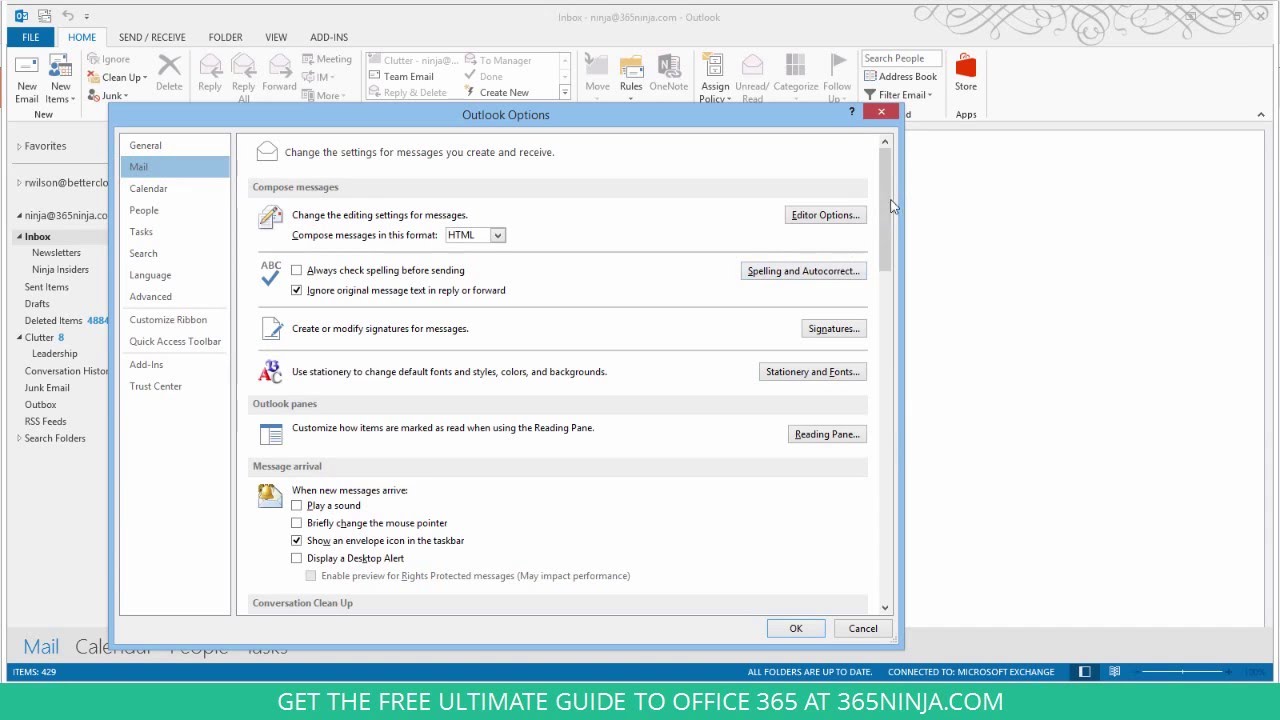Cancel the Outlook Options dialog
This screenshot has height=720, width=1280.
coord(863,629)
